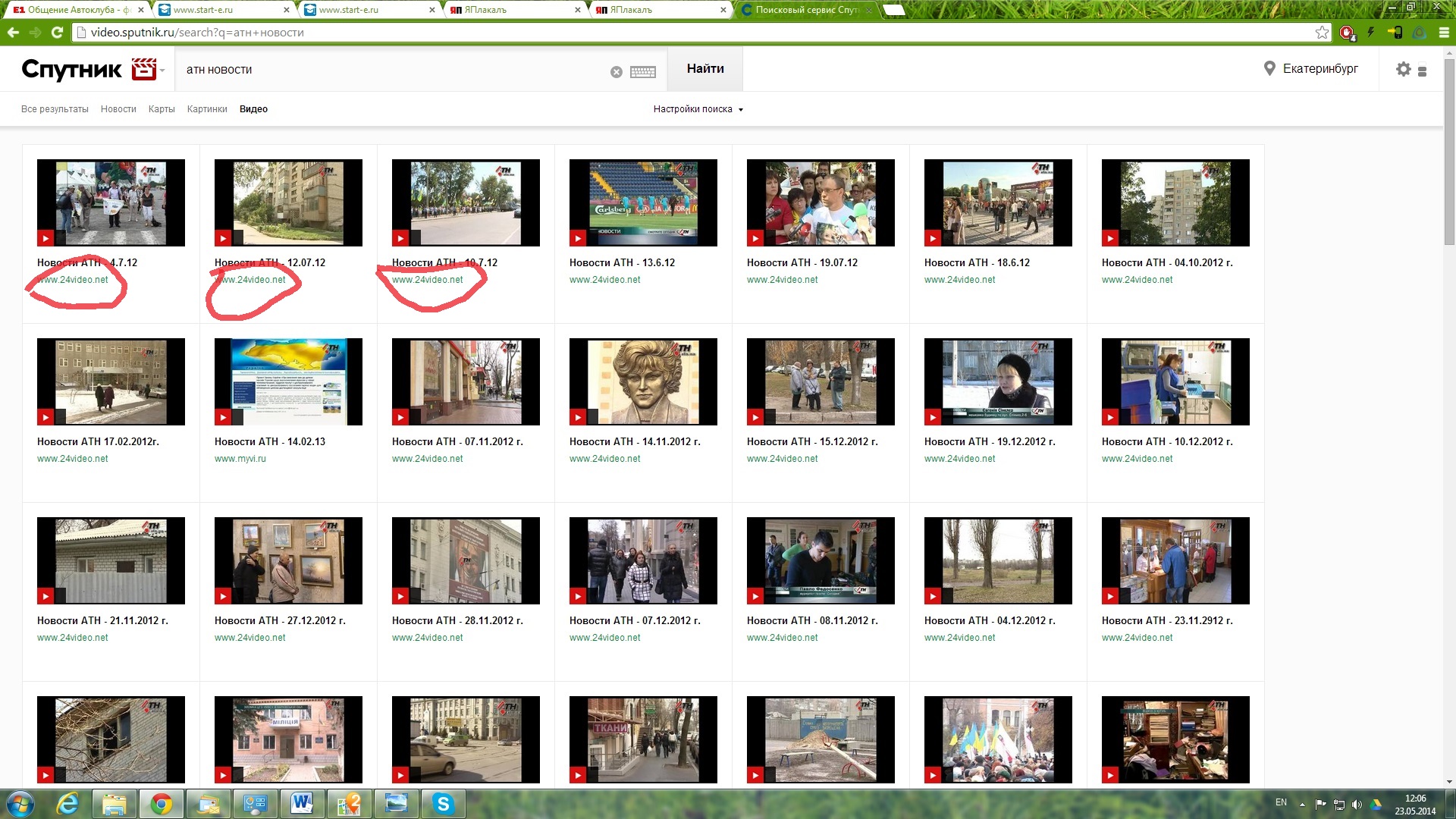The width and height of the screenshot is (1456, 819).
Task: Click the Новости АТН - 07.12.2012 г. title
Action: tap(635, 620)
